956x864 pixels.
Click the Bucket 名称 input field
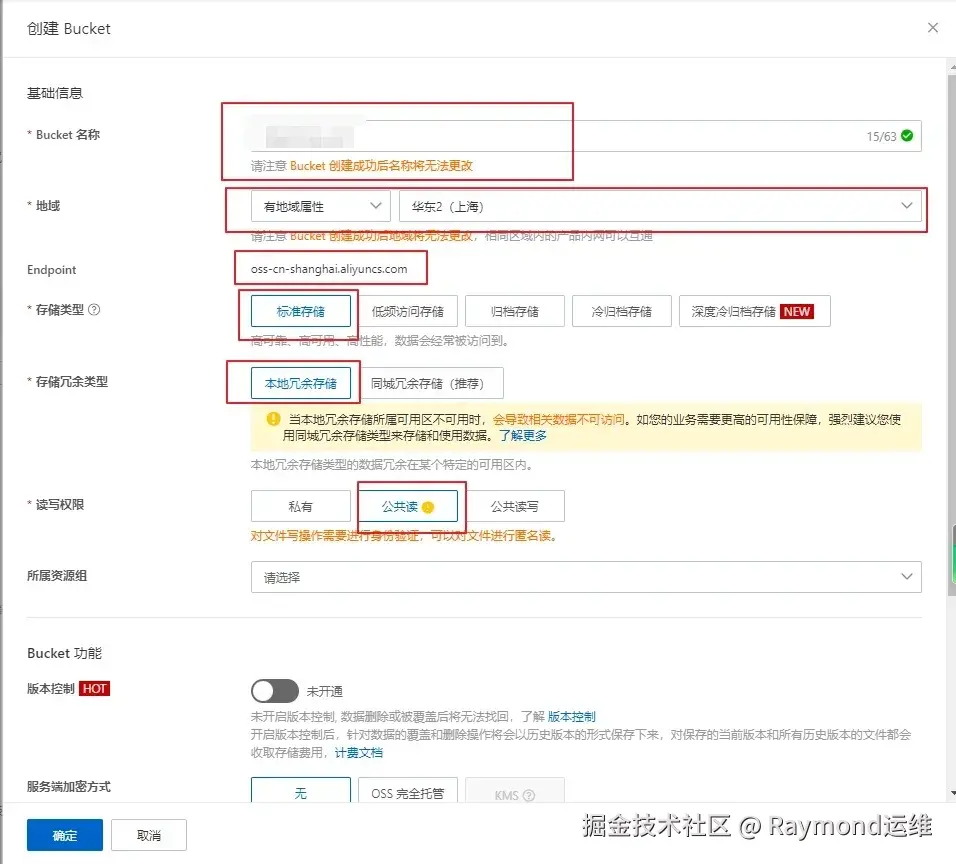585,135
